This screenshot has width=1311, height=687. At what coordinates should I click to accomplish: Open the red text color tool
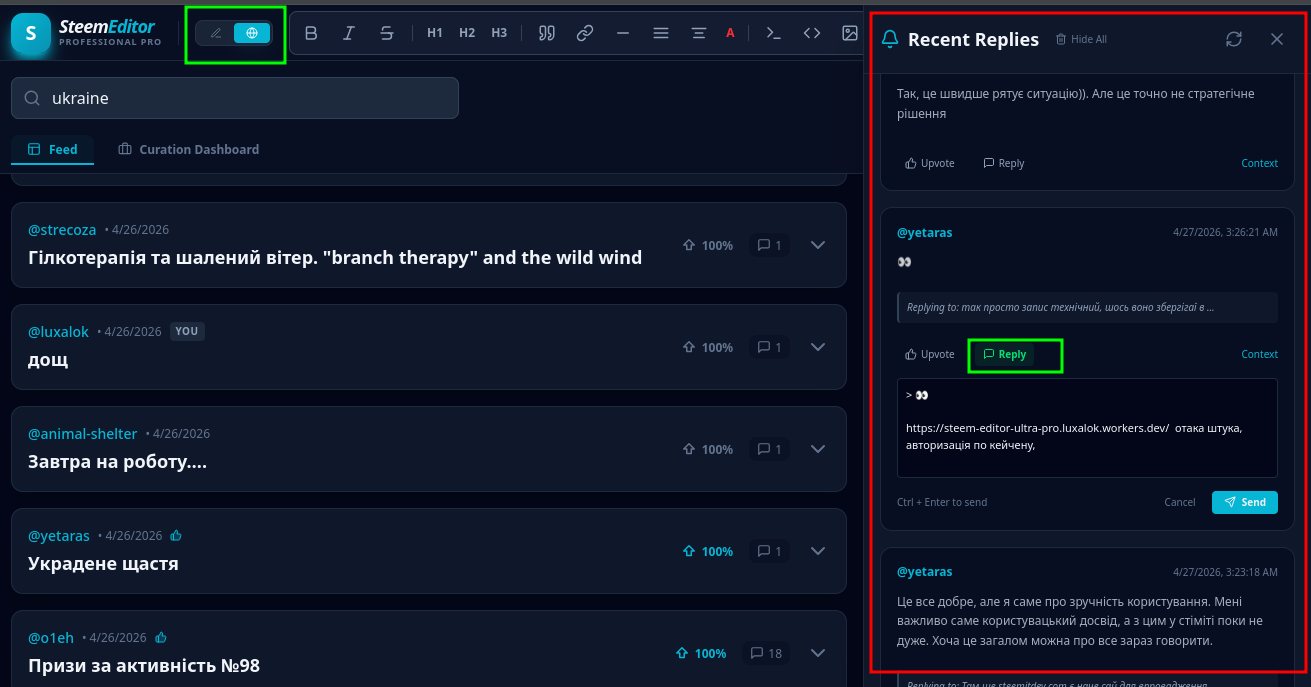(730, 33)
